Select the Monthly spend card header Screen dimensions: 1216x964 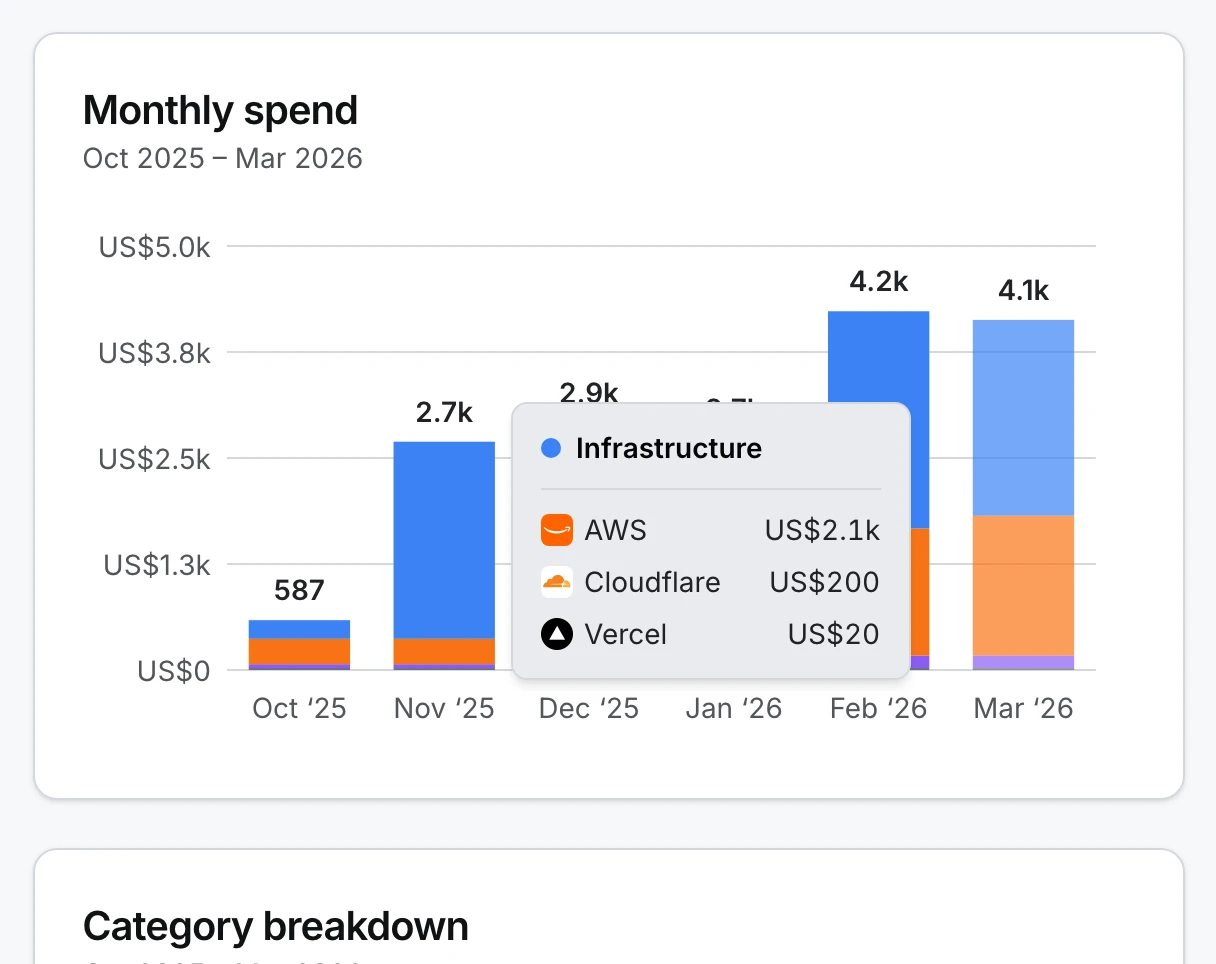(x=221, y=110)
